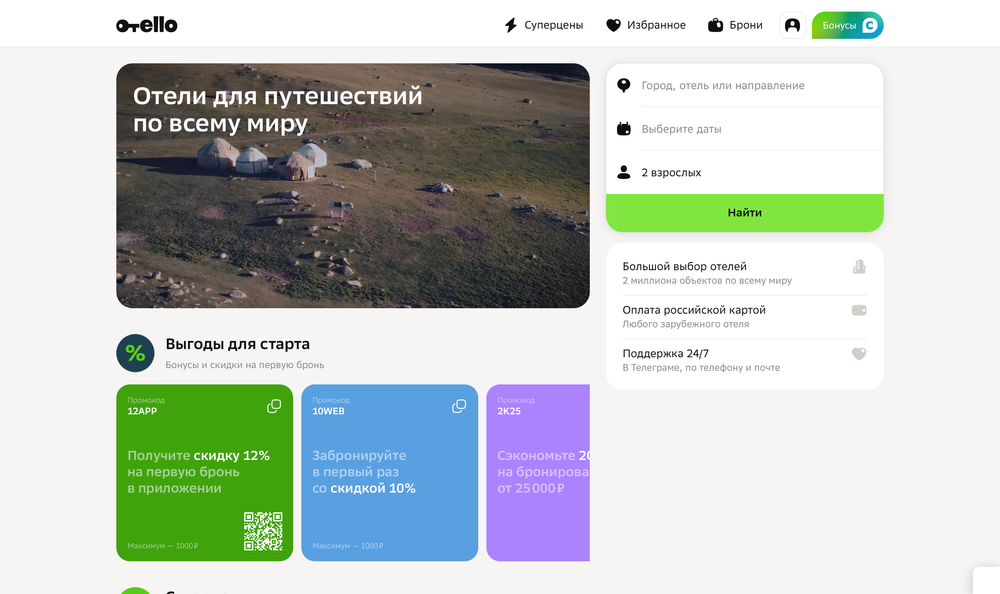The height and width of the screenshot is (594, 1000).
Task: Click the Брони suitcase icon
Action: (716, 25)
